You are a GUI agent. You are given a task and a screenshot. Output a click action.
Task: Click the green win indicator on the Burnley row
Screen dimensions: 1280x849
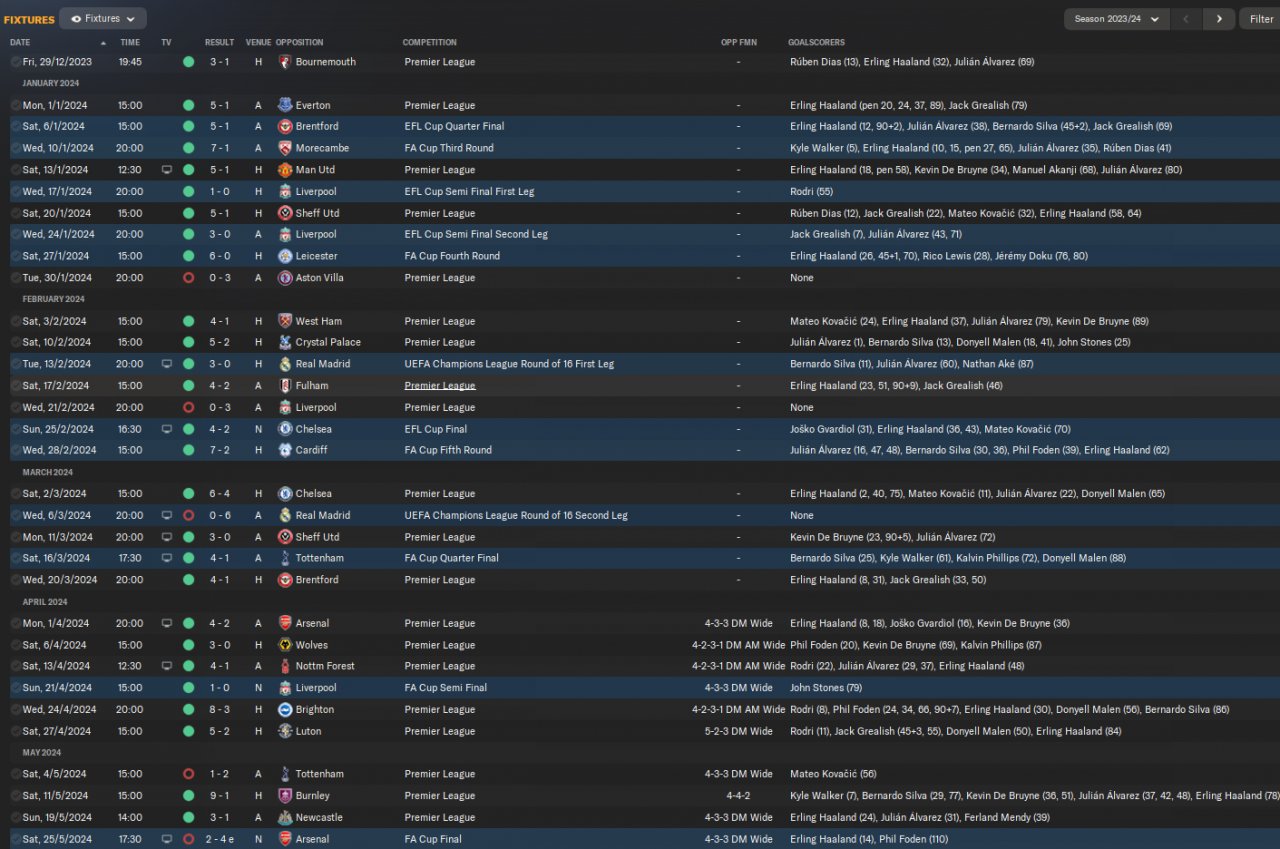click(x=188, y=796)
